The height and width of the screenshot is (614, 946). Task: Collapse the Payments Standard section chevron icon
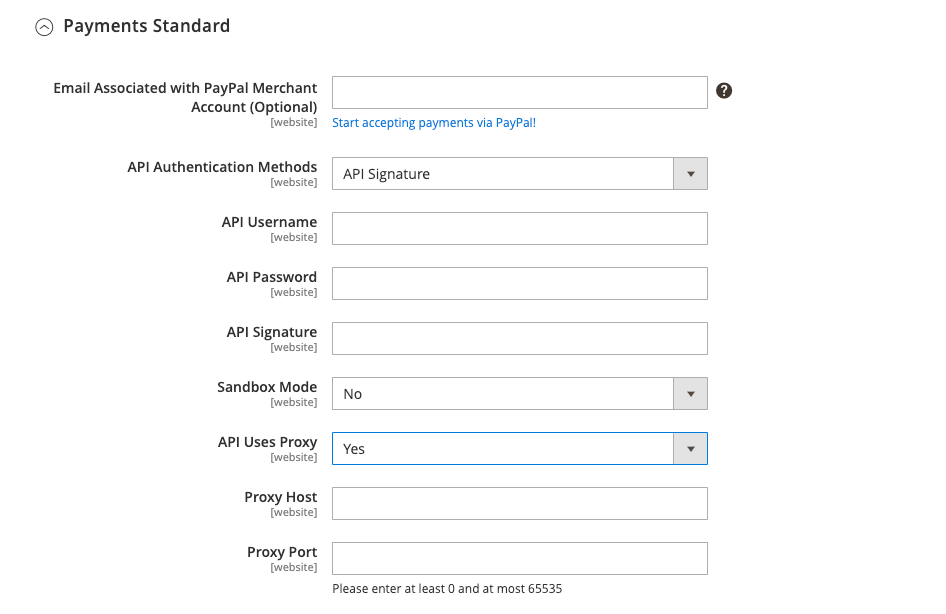click(44, 28)
